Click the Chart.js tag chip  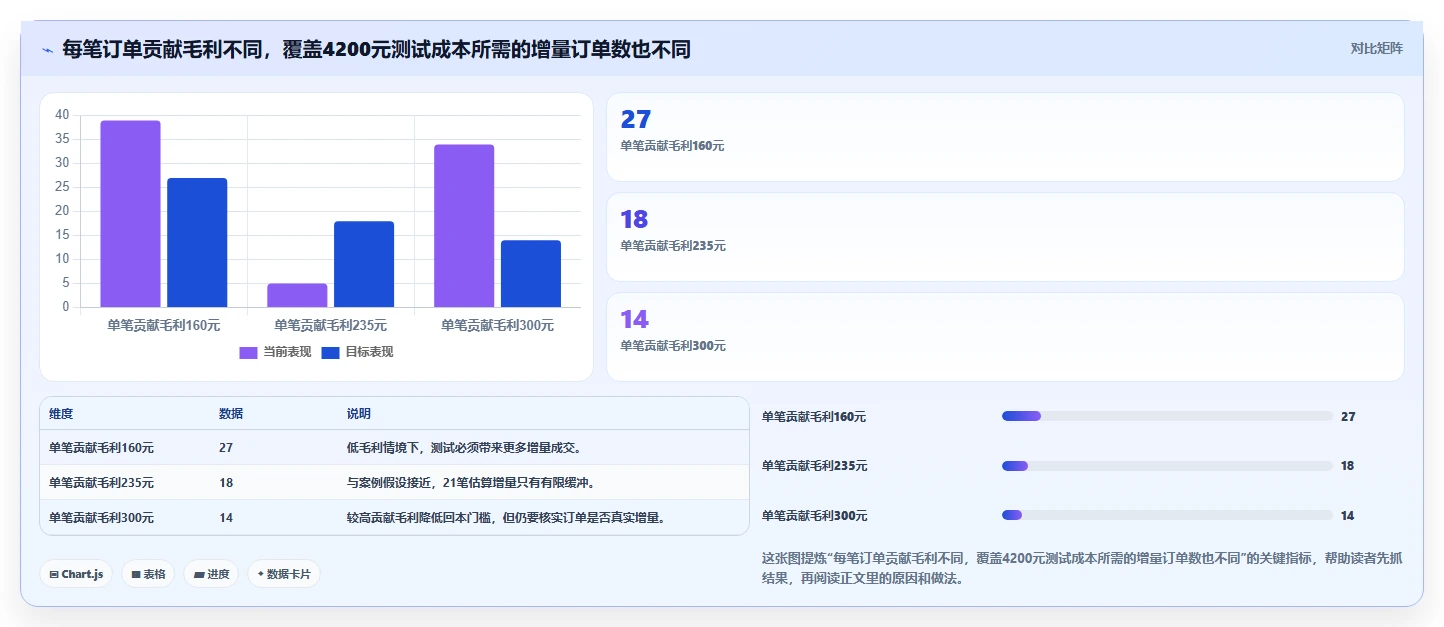[76, 574]
